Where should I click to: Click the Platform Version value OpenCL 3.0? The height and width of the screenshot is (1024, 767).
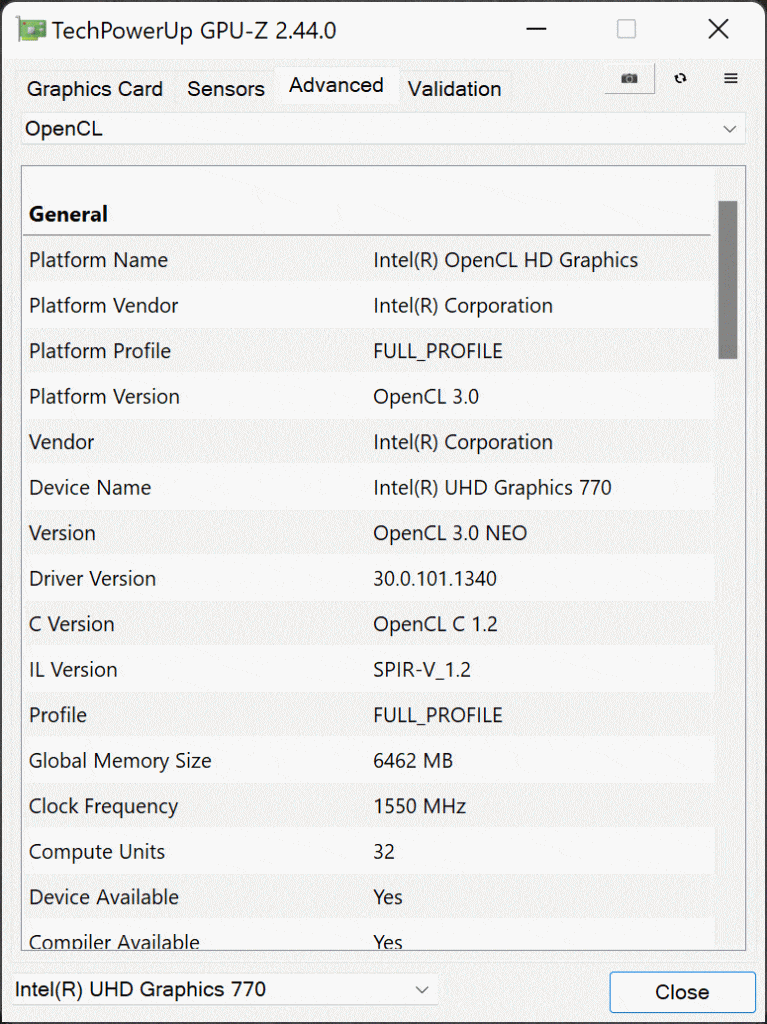(x=426, y=396)
